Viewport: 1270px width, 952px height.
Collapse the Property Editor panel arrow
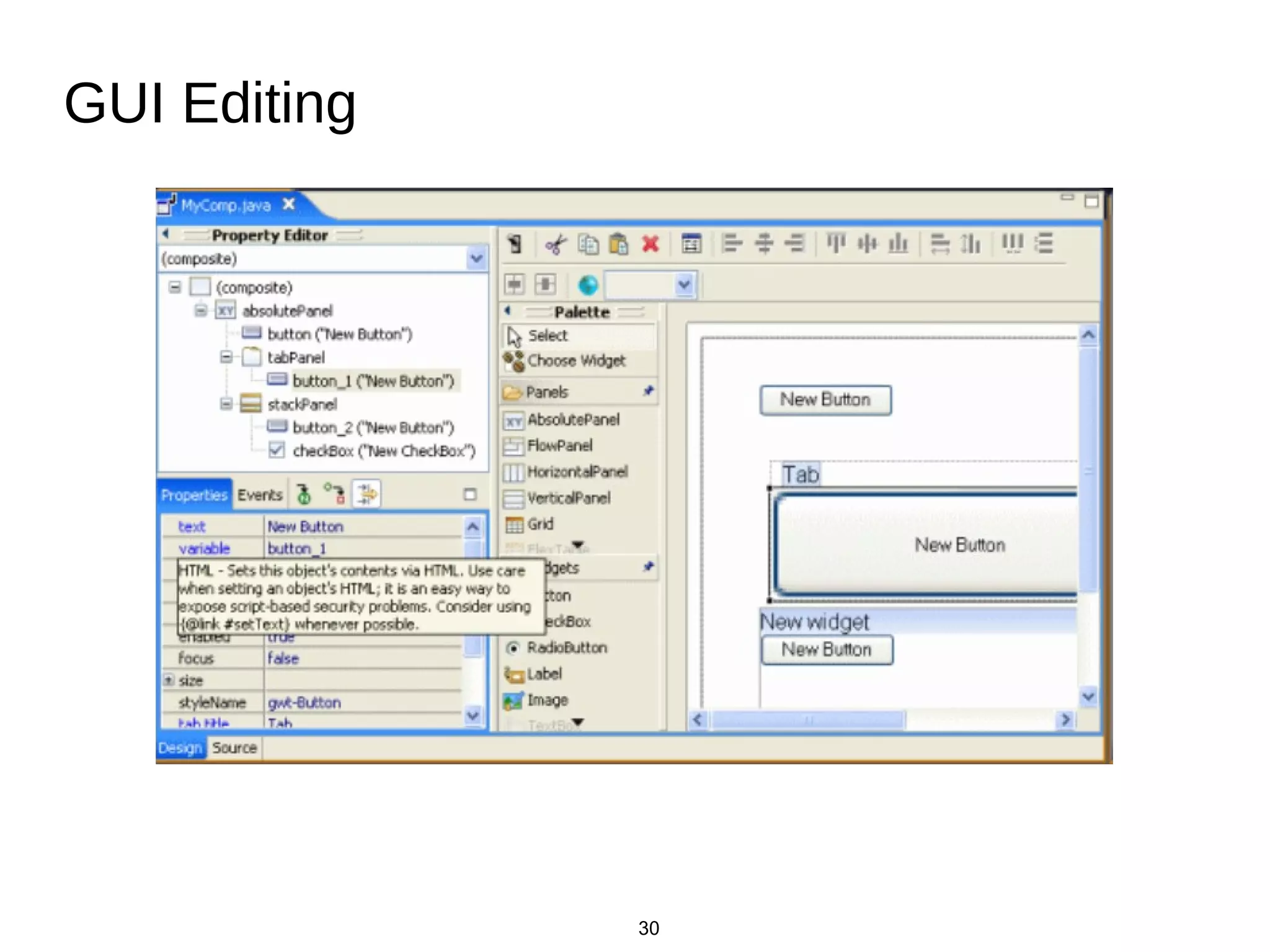click(x=165, y=234)
